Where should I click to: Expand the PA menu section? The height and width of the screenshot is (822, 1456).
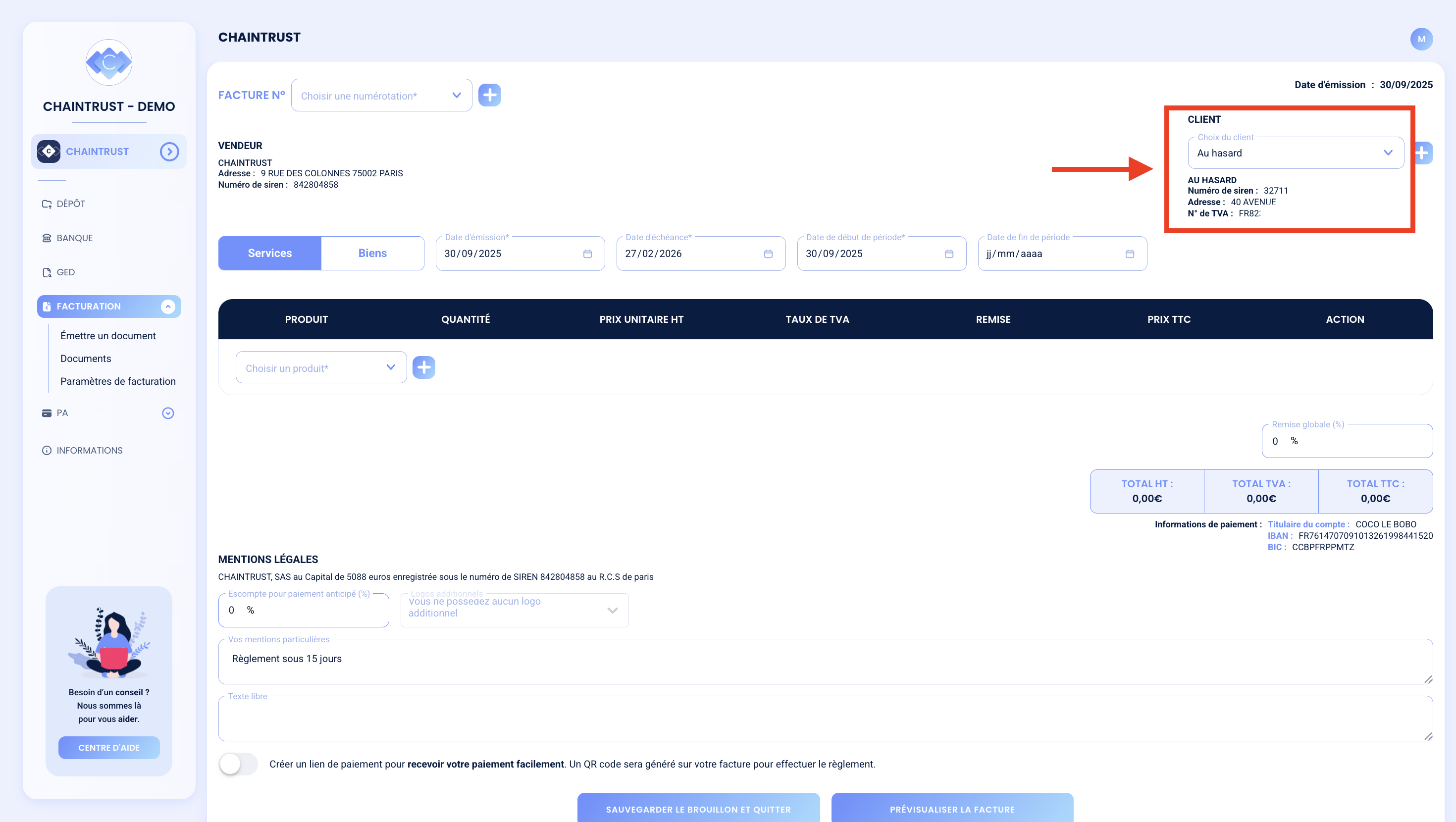pyautogui.click(x=168, y=413)
